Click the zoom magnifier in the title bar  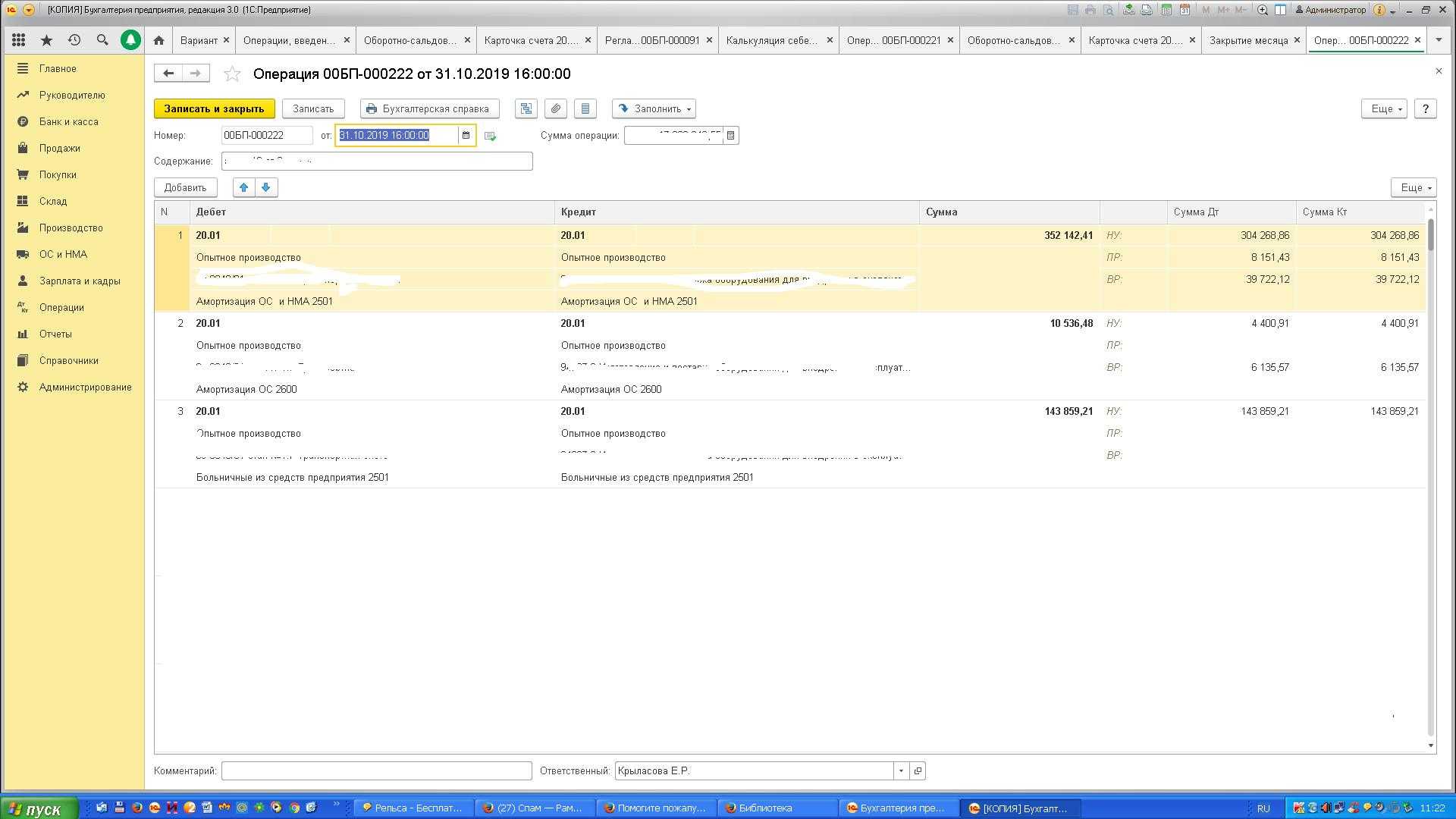coord(1262,10)
